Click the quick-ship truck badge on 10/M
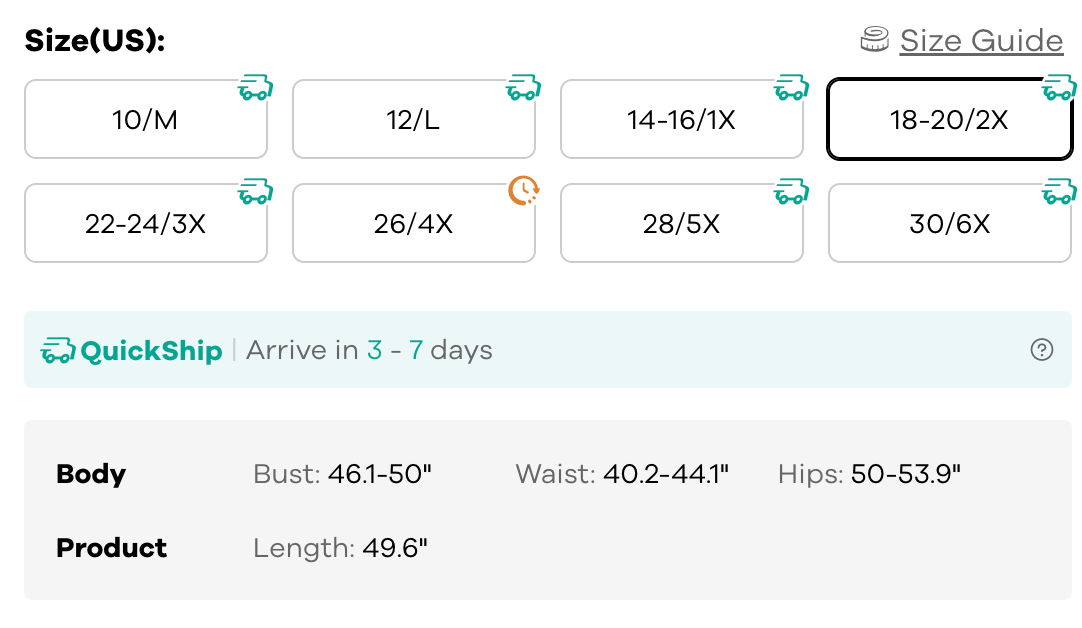The image size is (1082, 628). (256, 88)
